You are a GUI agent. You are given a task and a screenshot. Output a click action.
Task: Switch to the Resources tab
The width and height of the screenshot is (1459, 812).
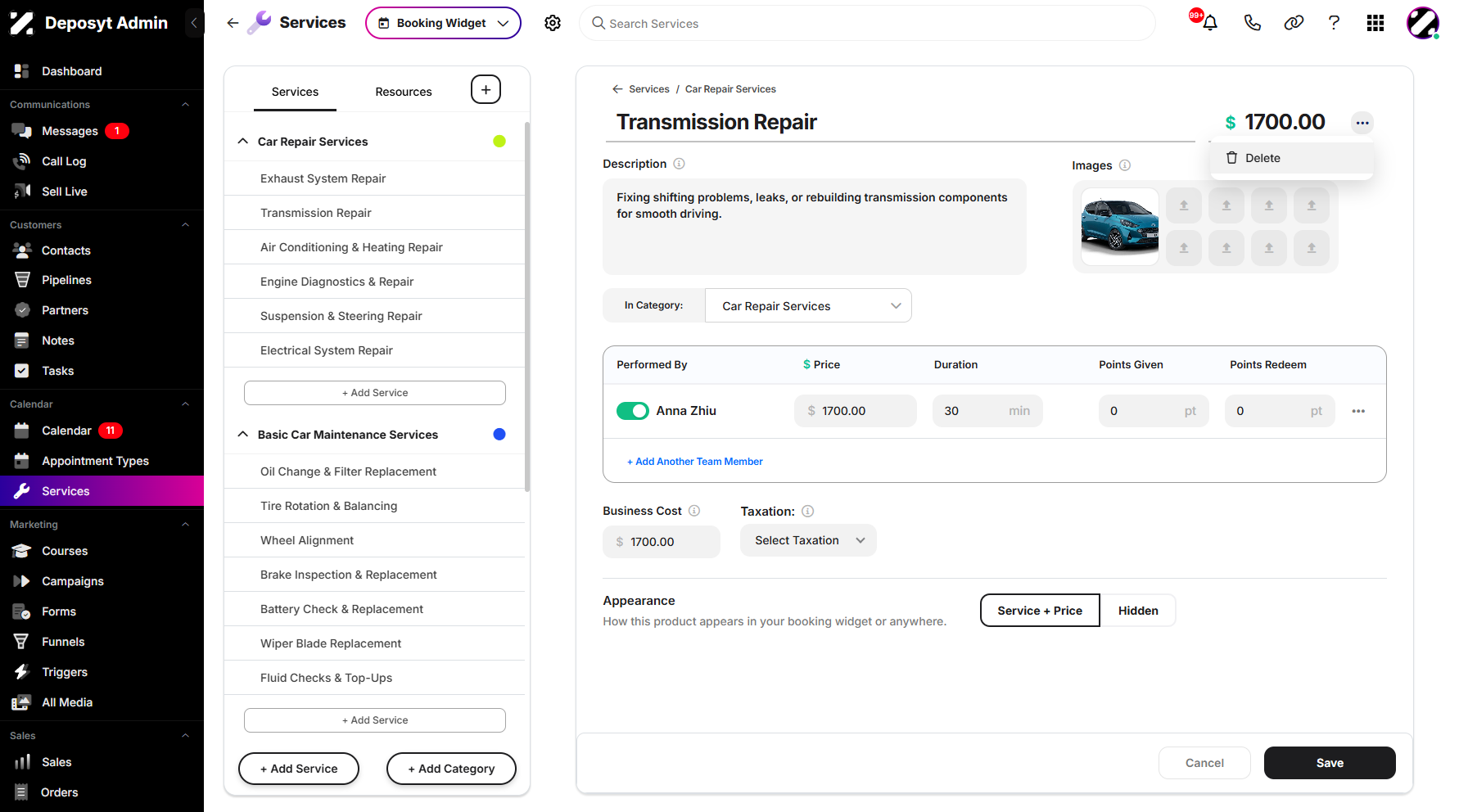click(404, 92)
